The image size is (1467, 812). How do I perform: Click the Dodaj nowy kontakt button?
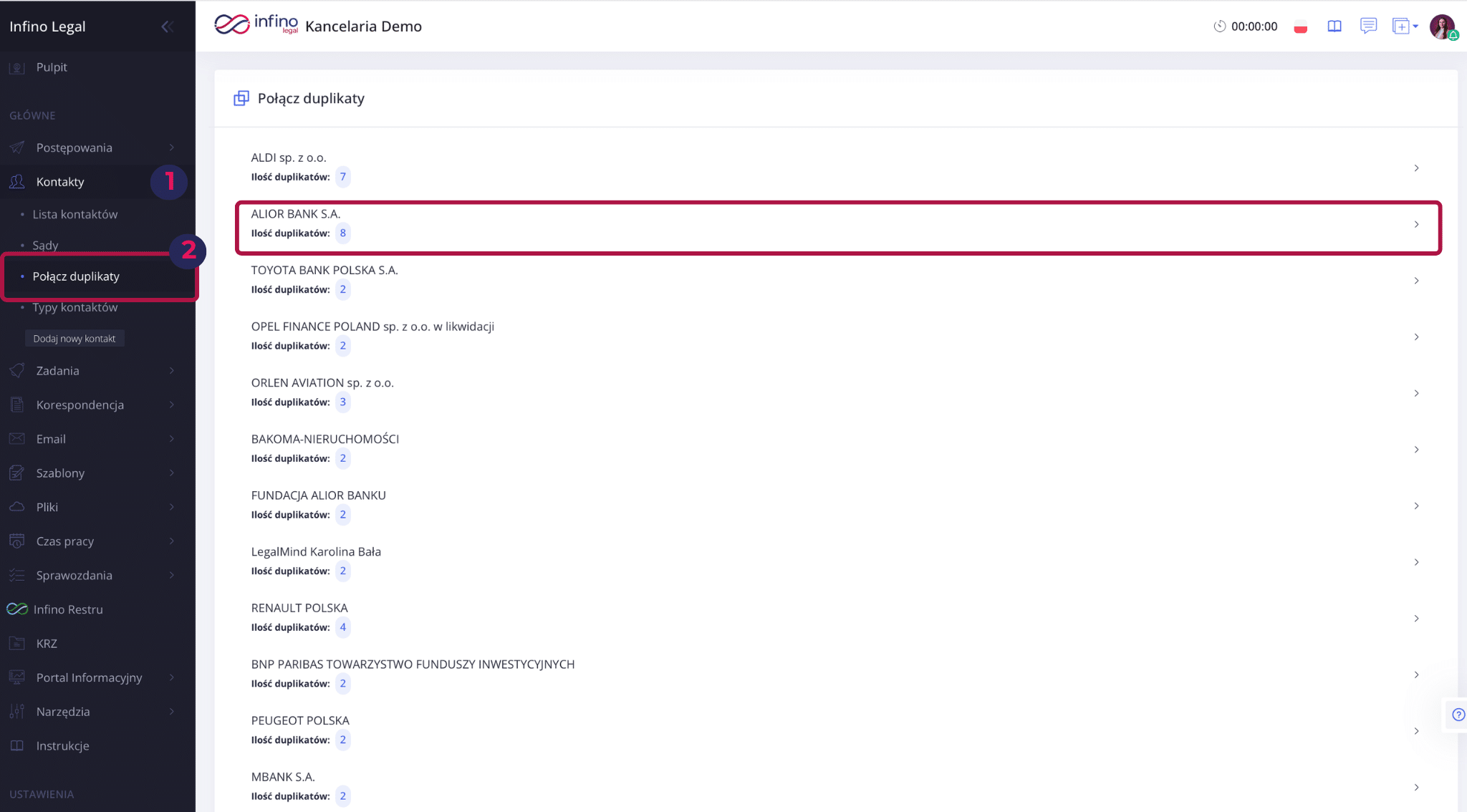click(74, 339)
